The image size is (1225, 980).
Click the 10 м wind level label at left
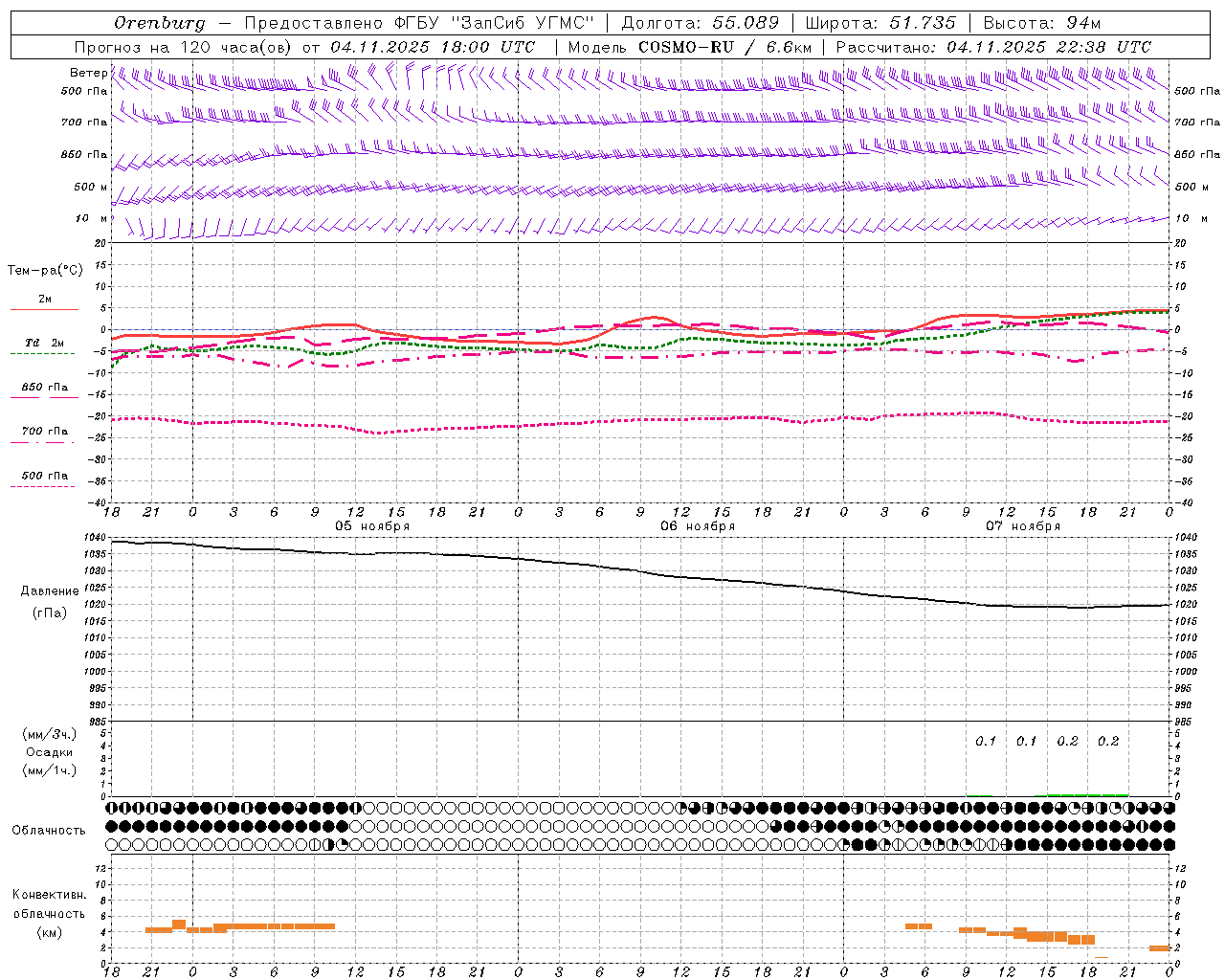tap(91, 219)
